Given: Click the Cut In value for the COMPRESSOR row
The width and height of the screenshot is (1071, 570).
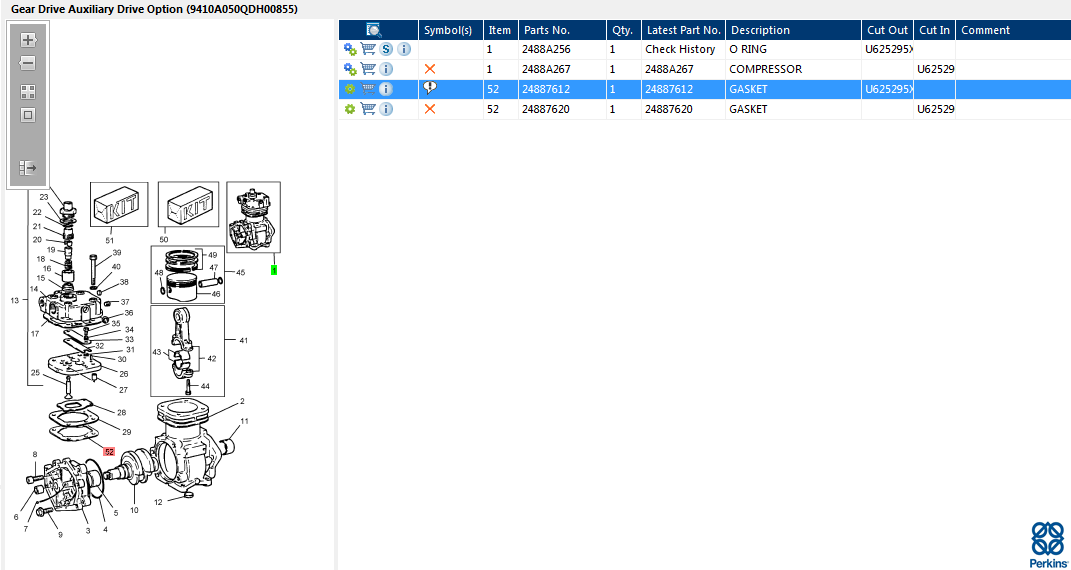Looking at the screenshot, I should [936, 69].
